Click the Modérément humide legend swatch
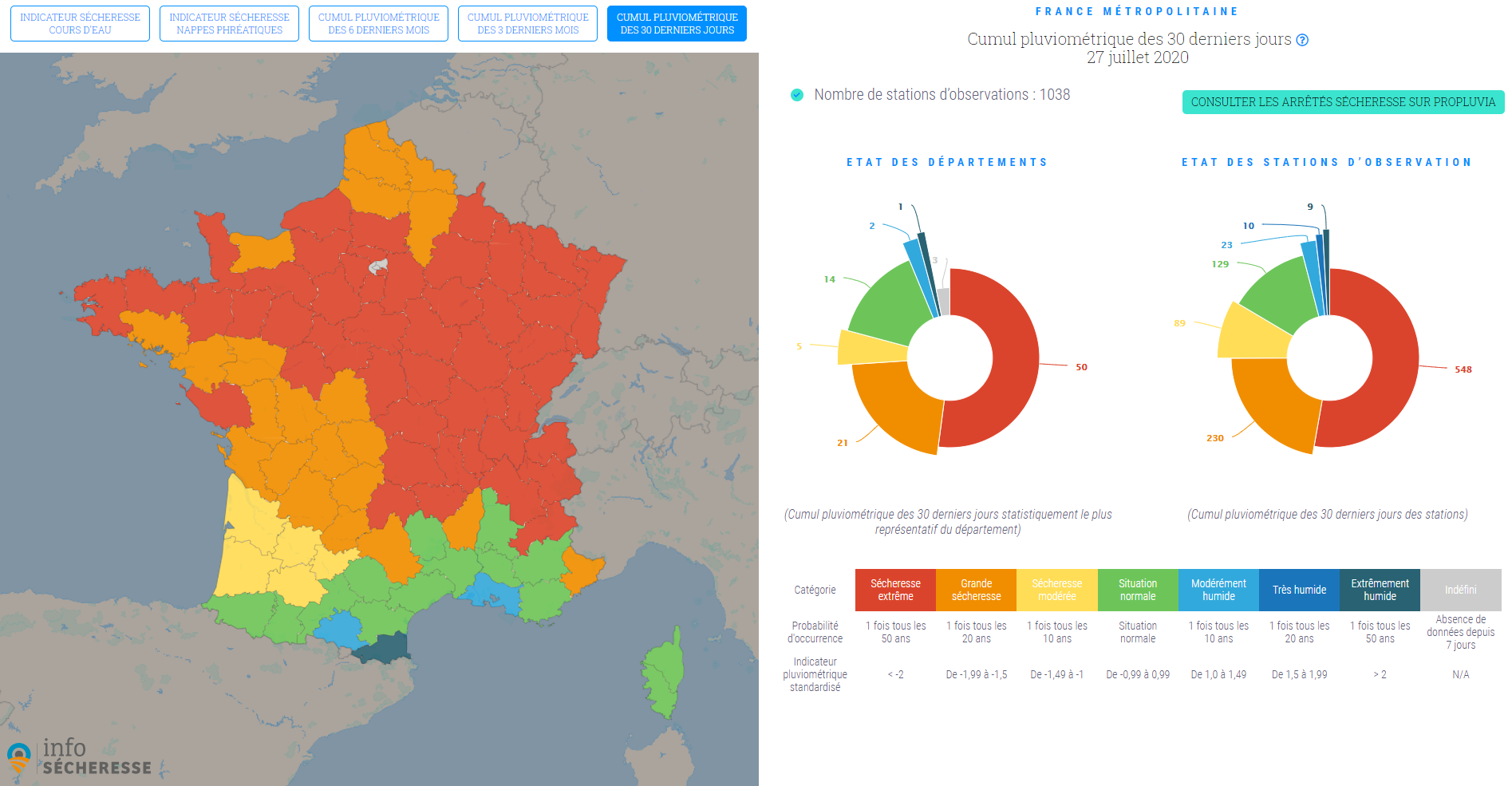Screen dimensions: 1512x786 tap(1218, 590)
